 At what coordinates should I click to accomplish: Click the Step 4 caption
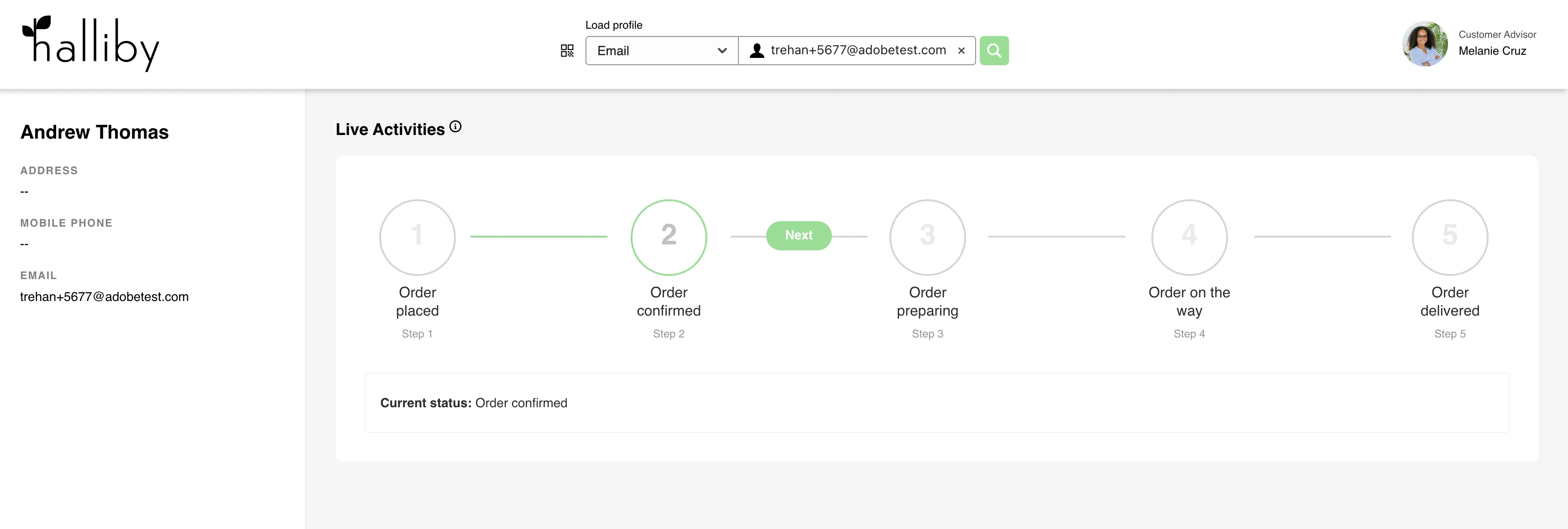(1189, 334)
